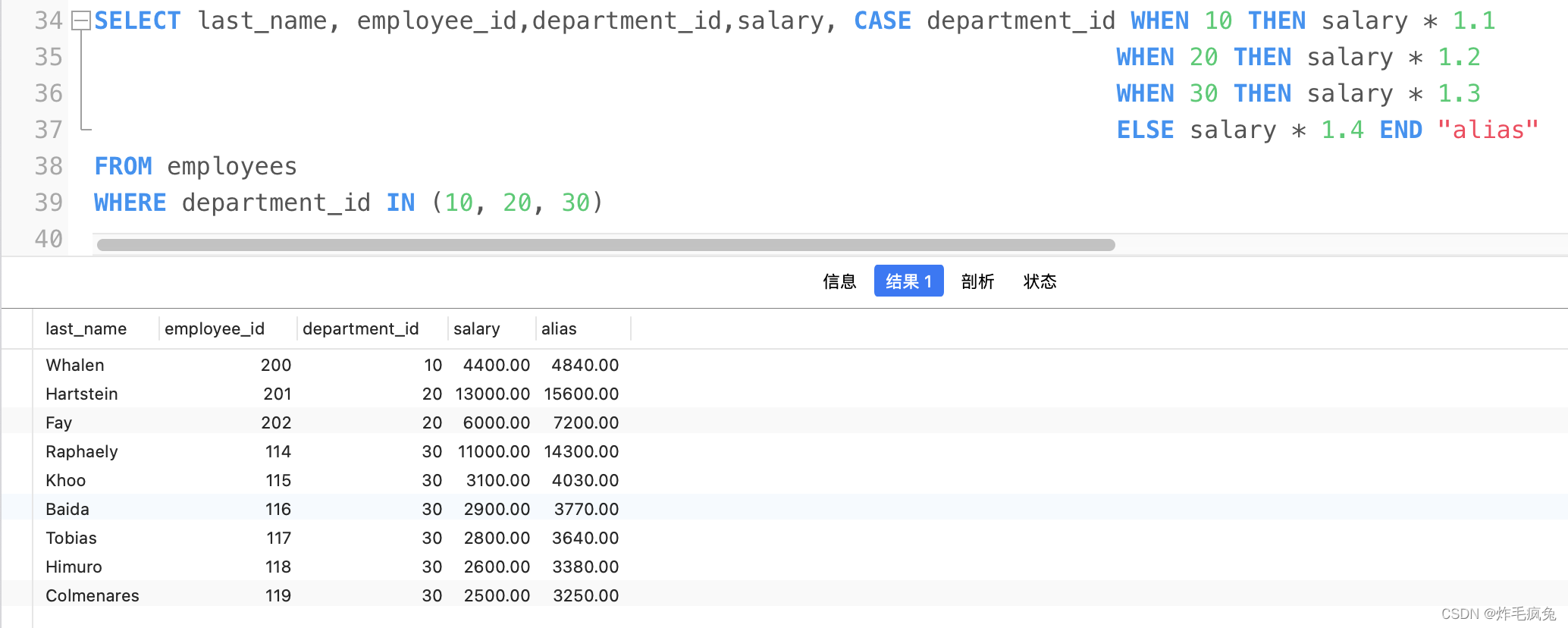Place cursor on "alias" string literal
Screen dimensions: 1568x628
click(x=1488, y=130)
